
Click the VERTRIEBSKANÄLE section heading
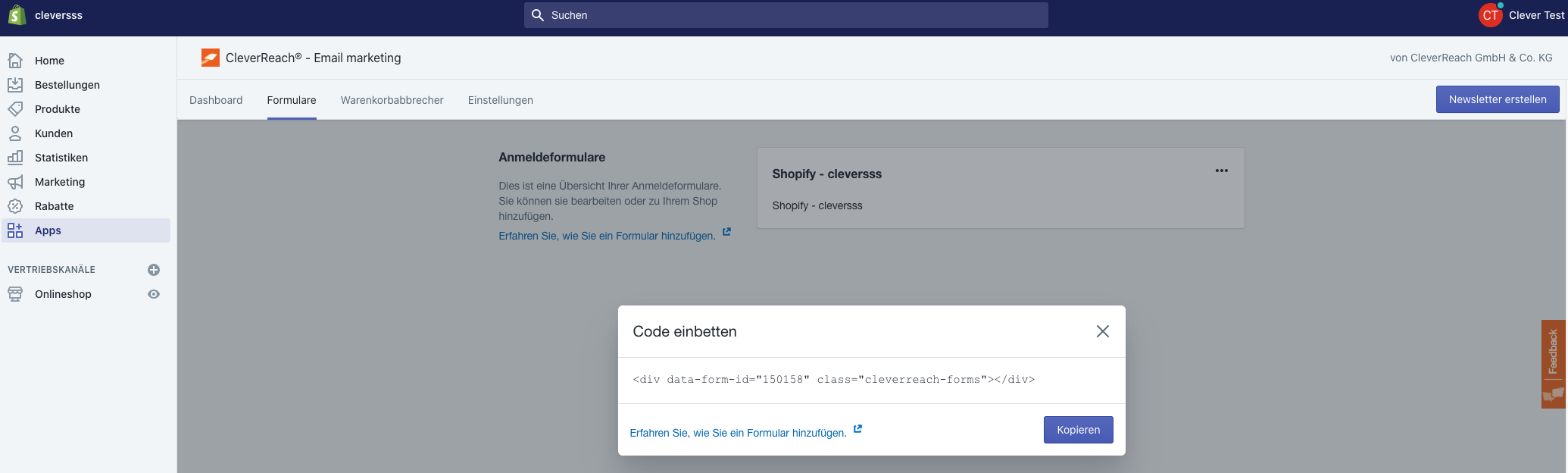52,270
